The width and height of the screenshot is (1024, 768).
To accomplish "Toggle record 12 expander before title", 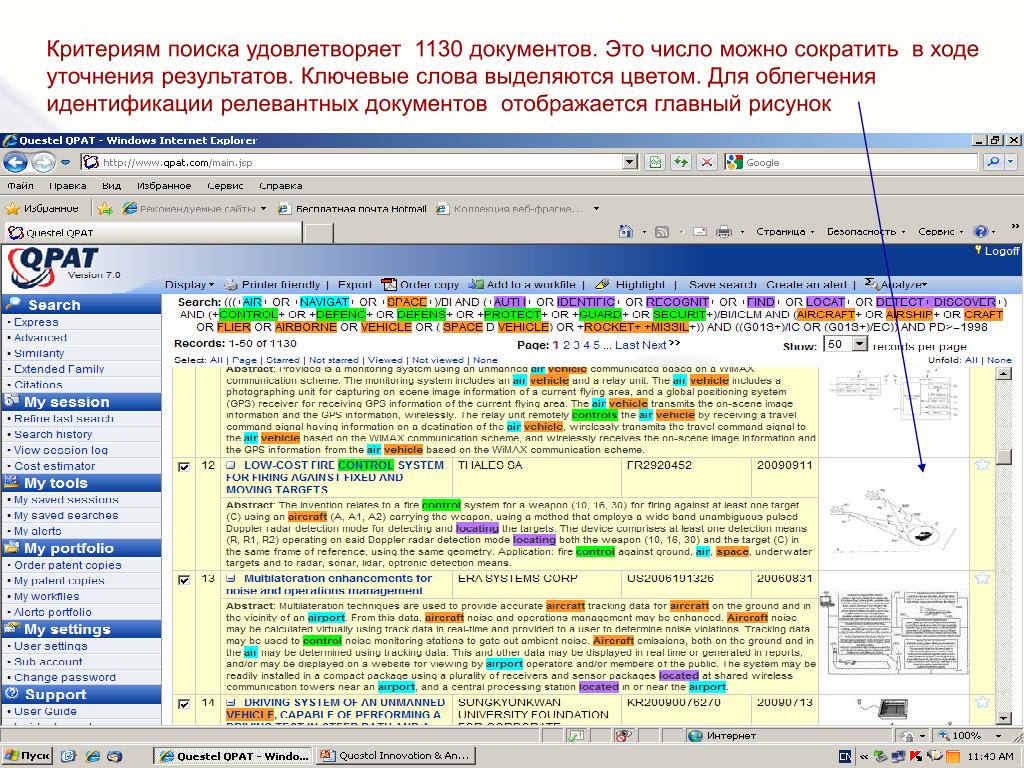I will coord(231,466).
